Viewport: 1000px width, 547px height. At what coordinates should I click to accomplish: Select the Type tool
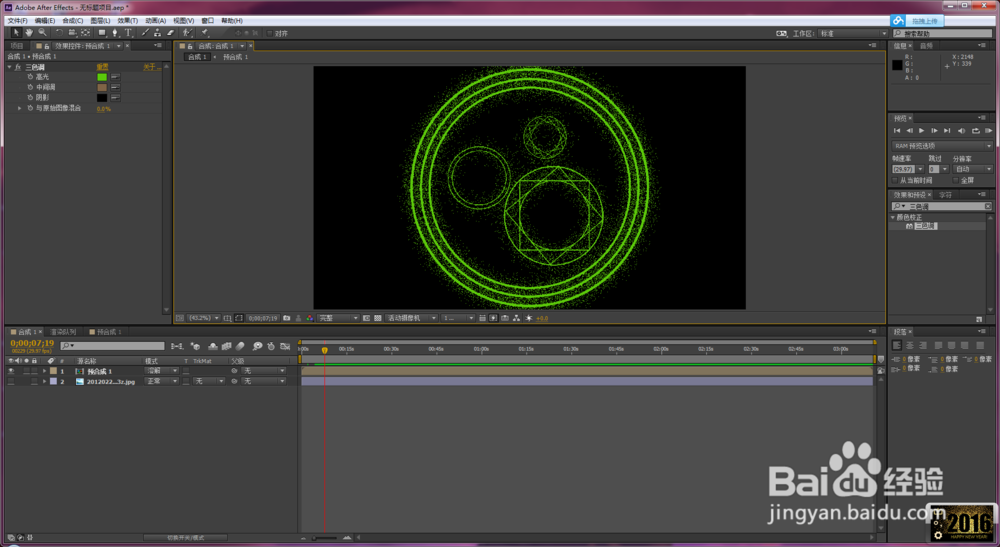(128, 33)
